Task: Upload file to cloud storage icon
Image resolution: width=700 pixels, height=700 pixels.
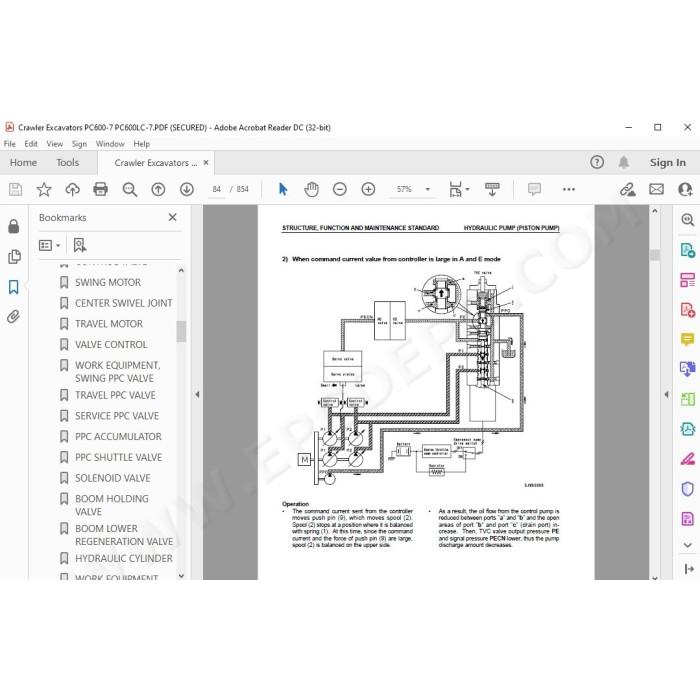Action: (72, 189)
